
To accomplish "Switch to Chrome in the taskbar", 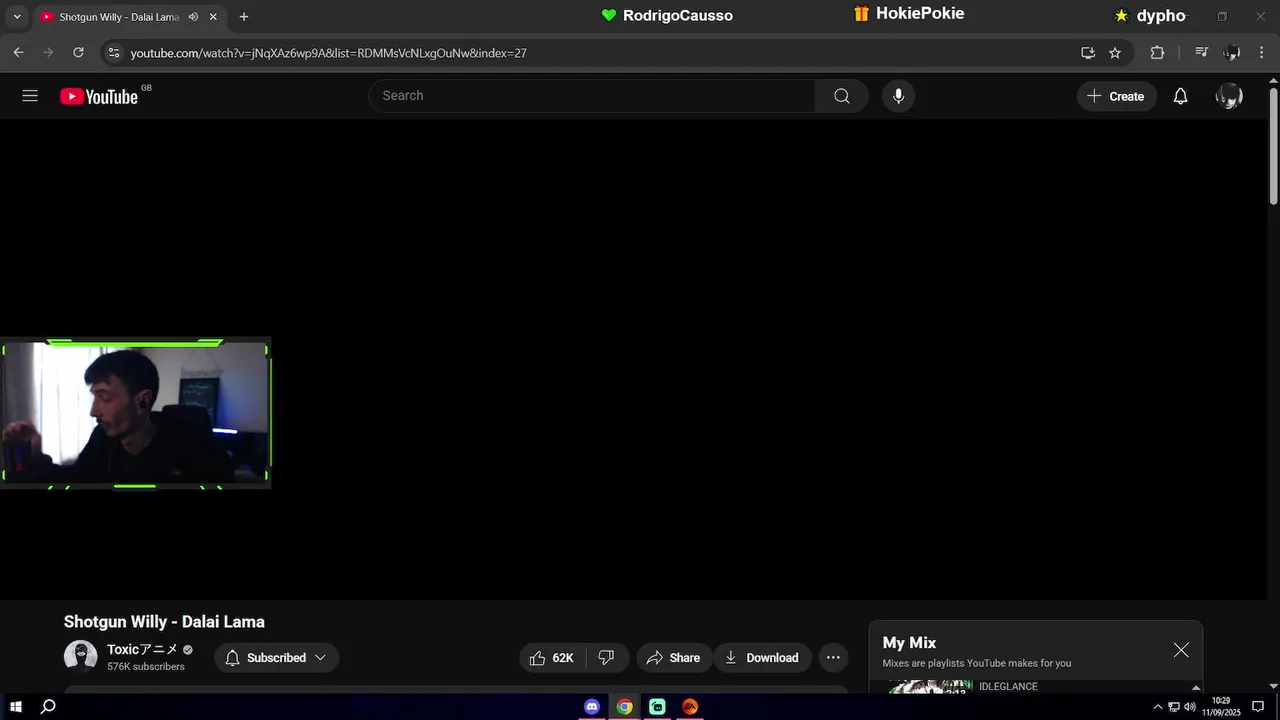I will (x=625, y=707).
